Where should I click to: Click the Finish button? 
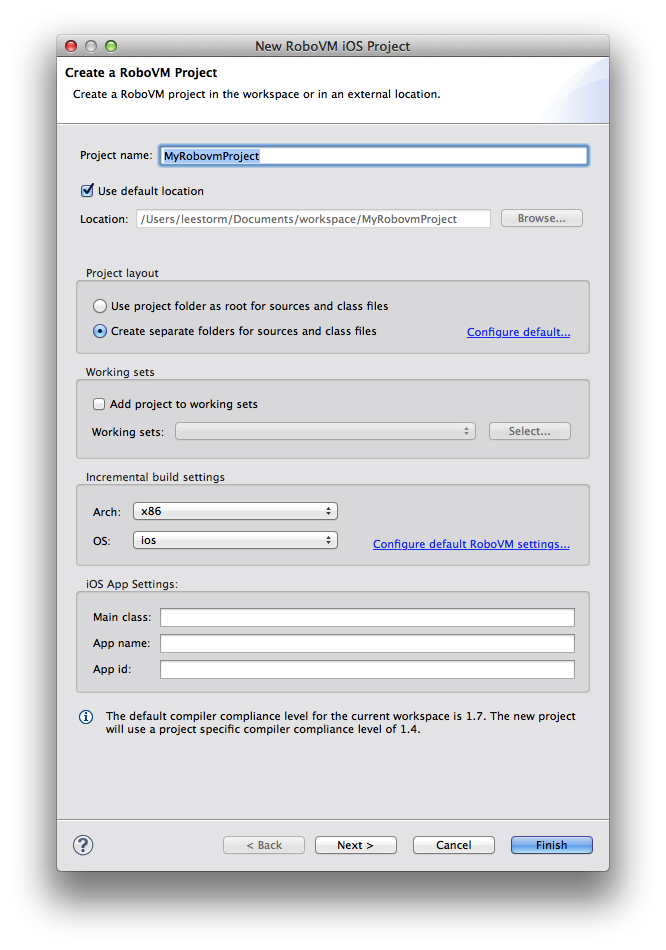click(x=551, y=845)
